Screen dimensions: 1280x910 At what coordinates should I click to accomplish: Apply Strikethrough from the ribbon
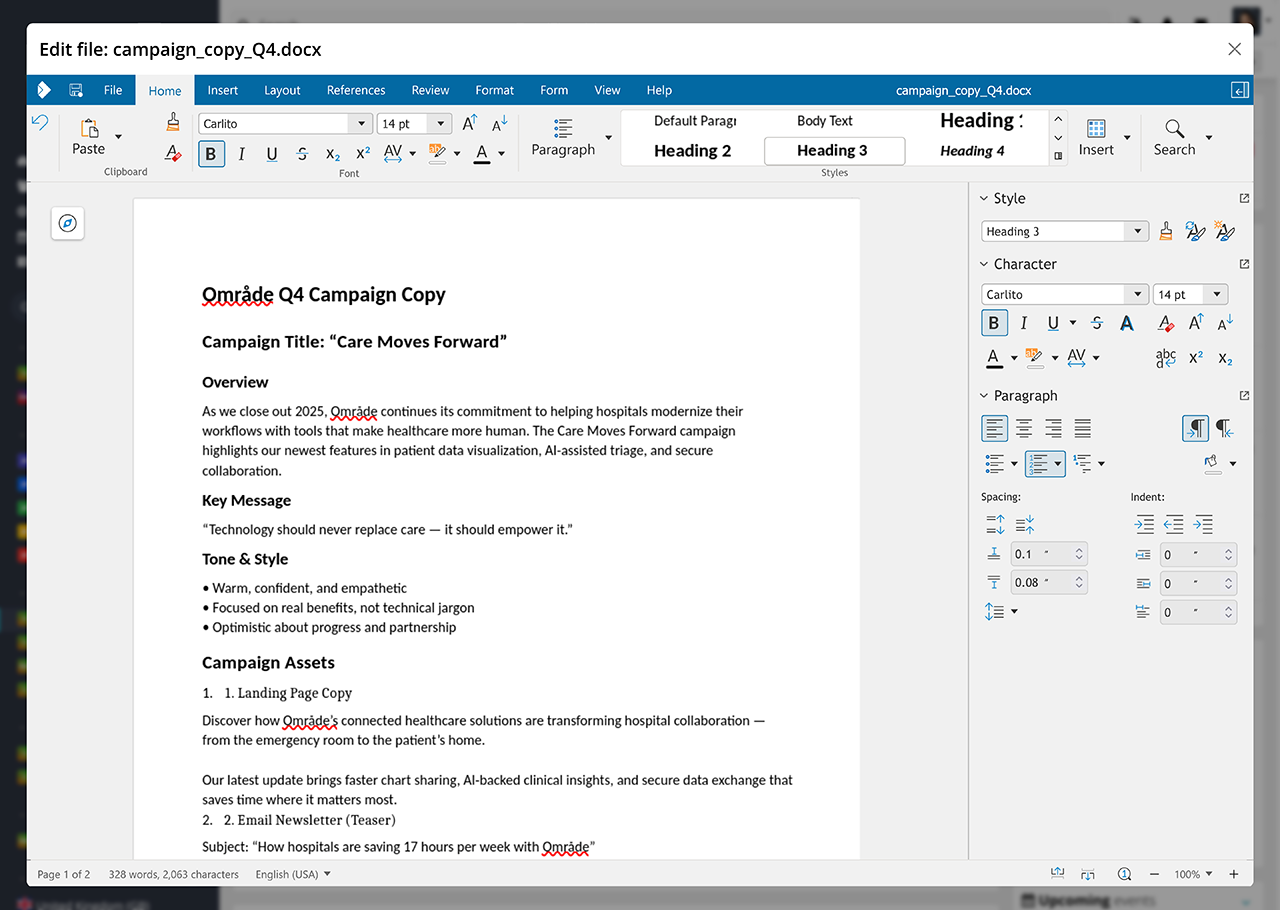[302, 154]
